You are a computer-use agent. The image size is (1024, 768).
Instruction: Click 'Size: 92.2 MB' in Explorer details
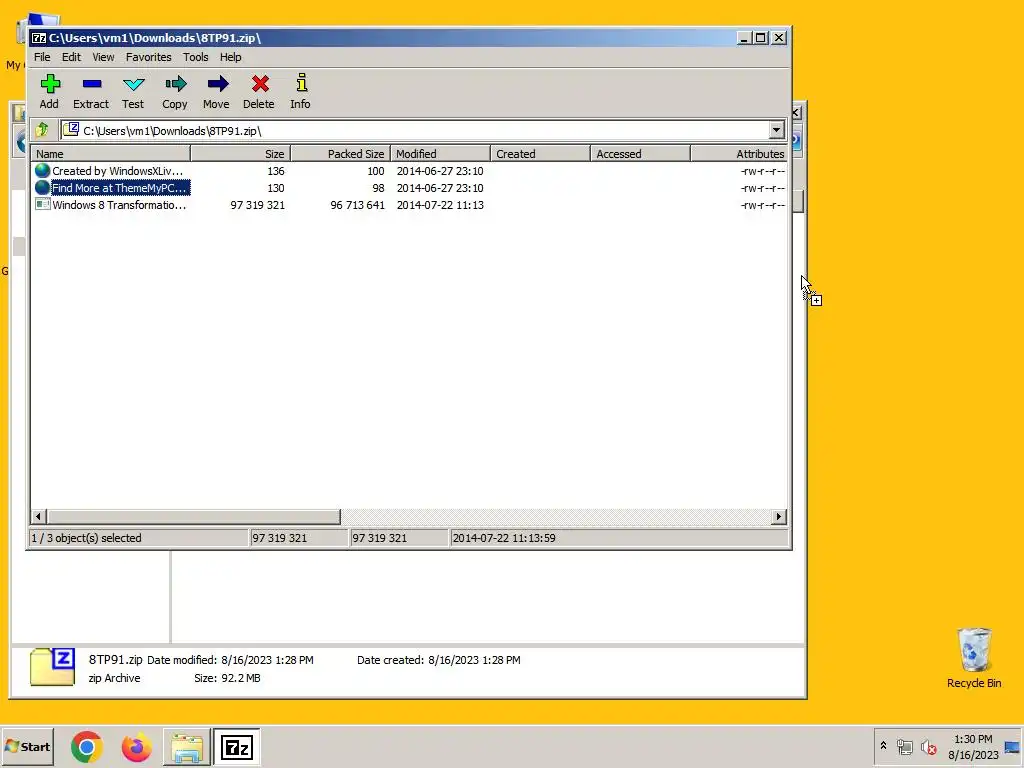click(227, 678)
